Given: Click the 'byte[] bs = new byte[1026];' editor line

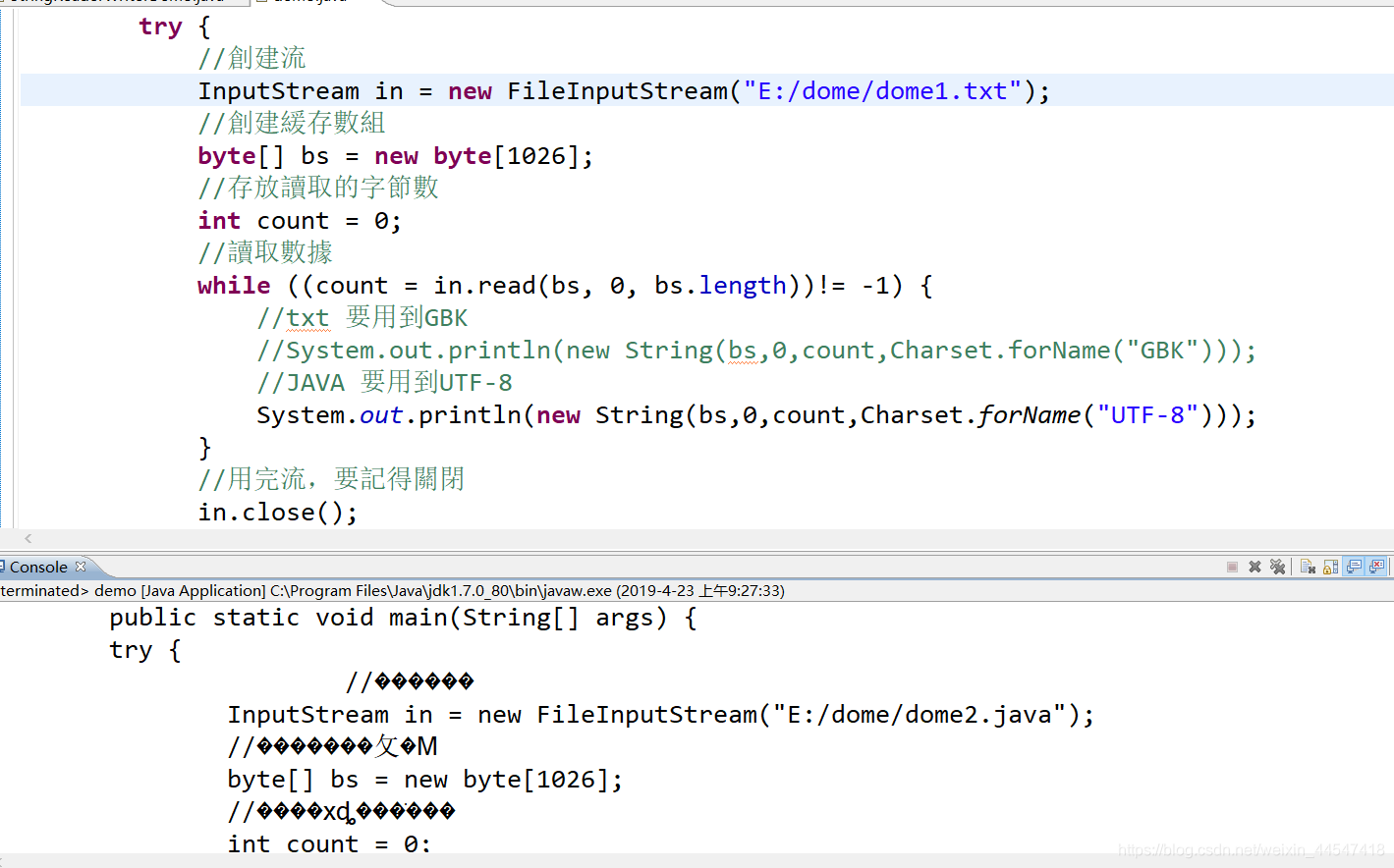Looking at the screenshot, I should [396, 156].
